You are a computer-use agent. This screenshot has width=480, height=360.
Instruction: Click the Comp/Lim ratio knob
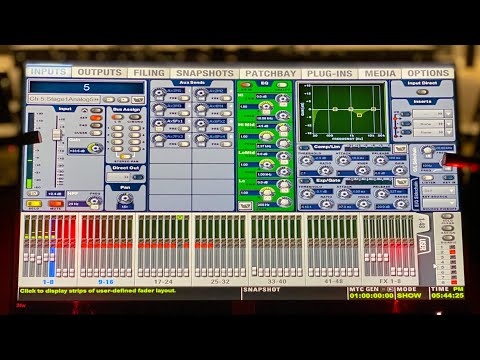coord(325,170)
